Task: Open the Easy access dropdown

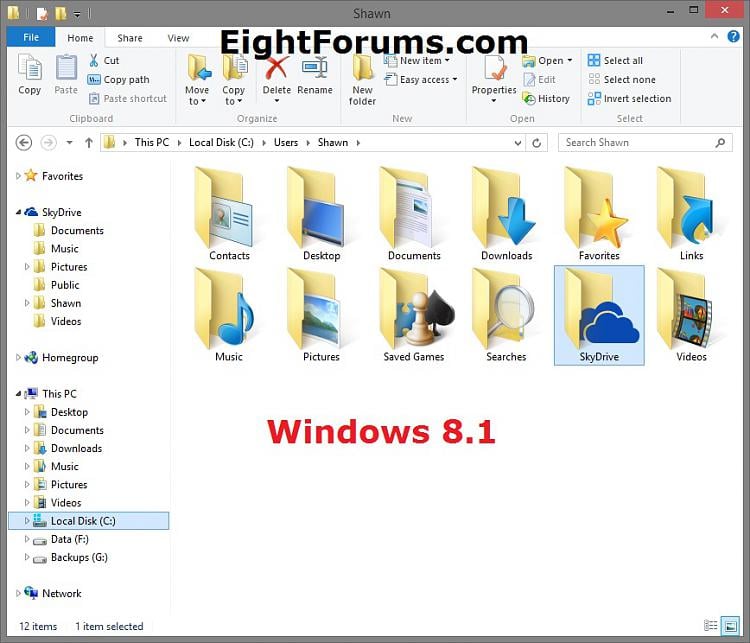Action: 421,79
